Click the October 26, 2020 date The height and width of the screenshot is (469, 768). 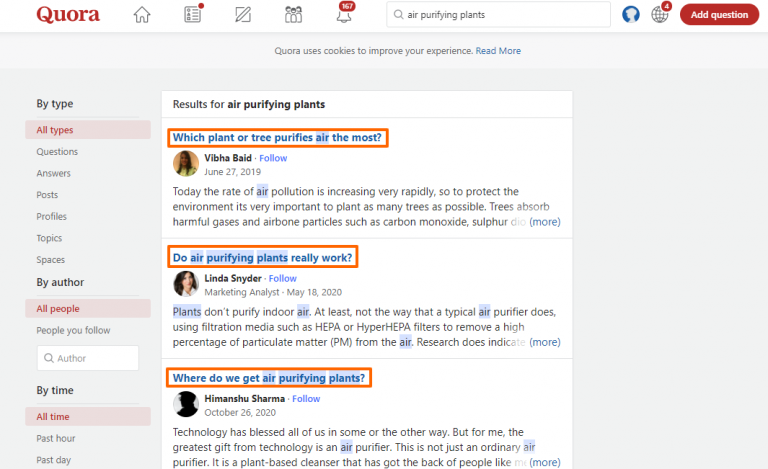click(x=240, y=413)
